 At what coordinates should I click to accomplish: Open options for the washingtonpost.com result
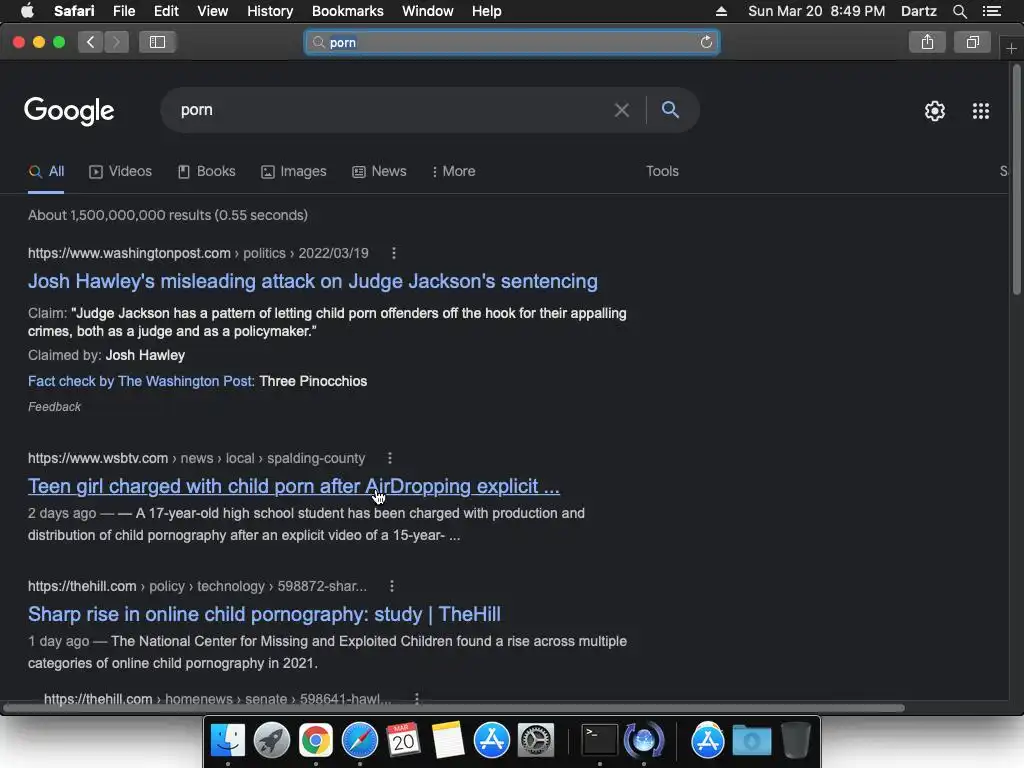pyautogui.click(x=393, y=253)
